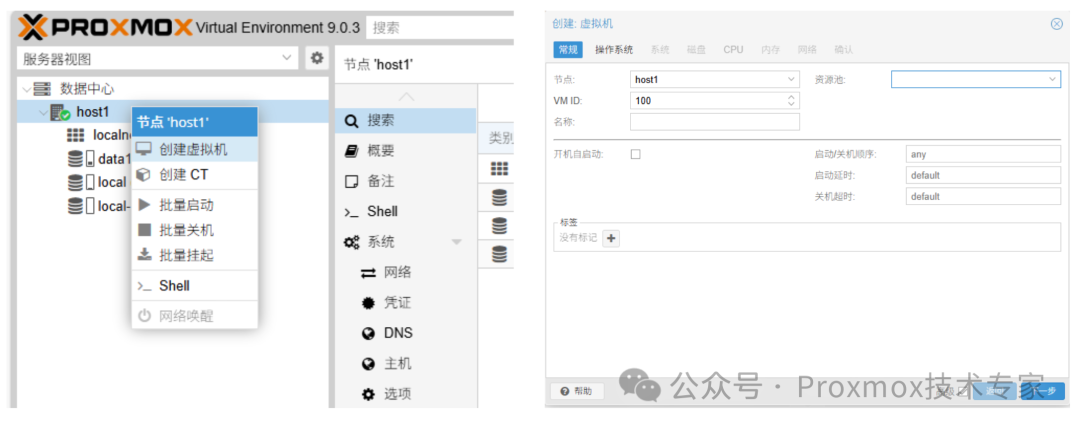Click the gears icon beside 系统
The image size is (1080, 430).
point(351,242)
